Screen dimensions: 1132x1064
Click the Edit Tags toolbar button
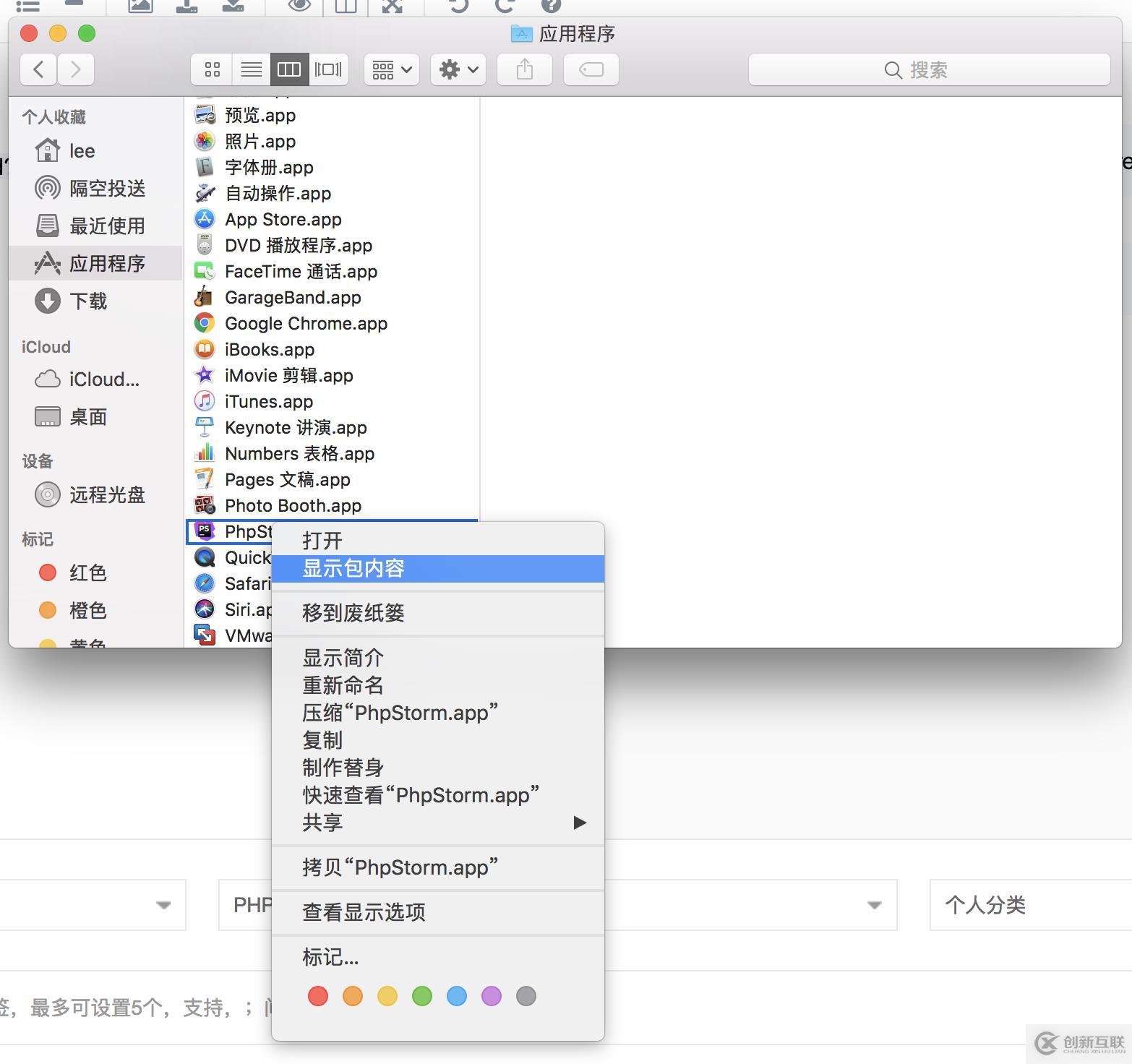(591, 69)
